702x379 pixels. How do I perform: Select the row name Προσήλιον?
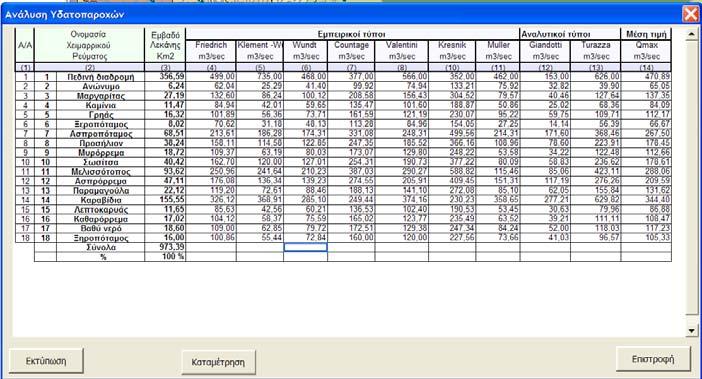(x=101, y=143)
